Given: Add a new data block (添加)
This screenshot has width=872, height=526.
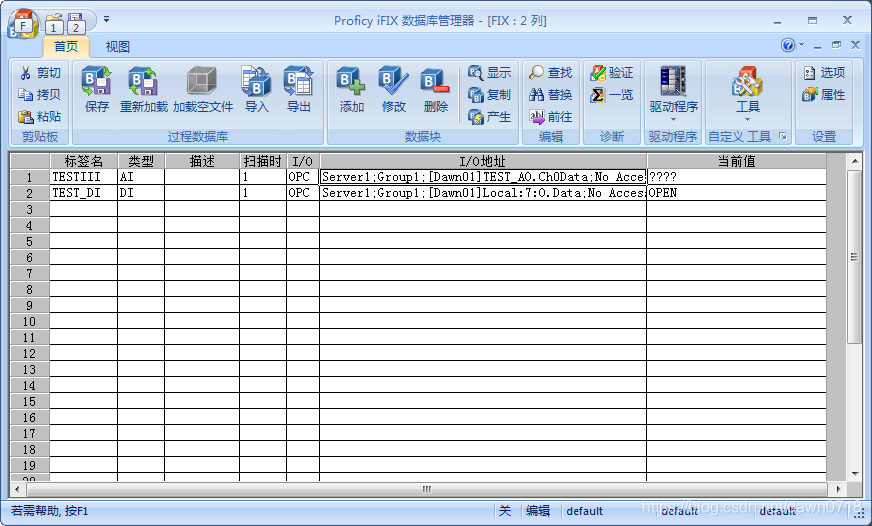Looking at the screenshot, I should 351,90.
